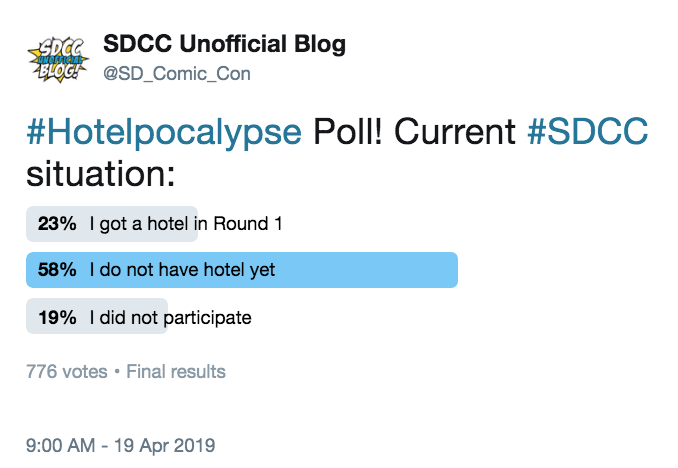Select the 58% percentage figure

[57, 269]
